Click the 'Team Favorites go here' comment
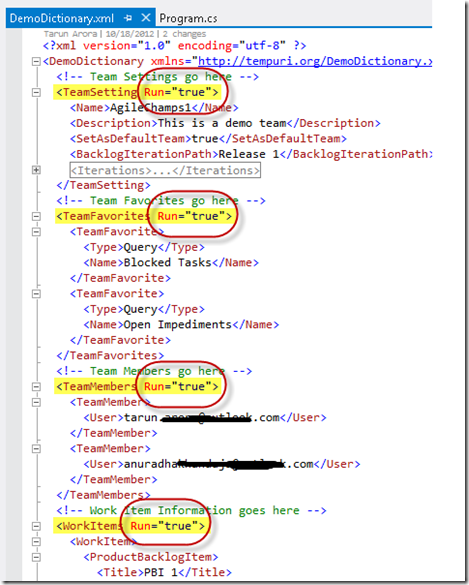 point(161,201)
